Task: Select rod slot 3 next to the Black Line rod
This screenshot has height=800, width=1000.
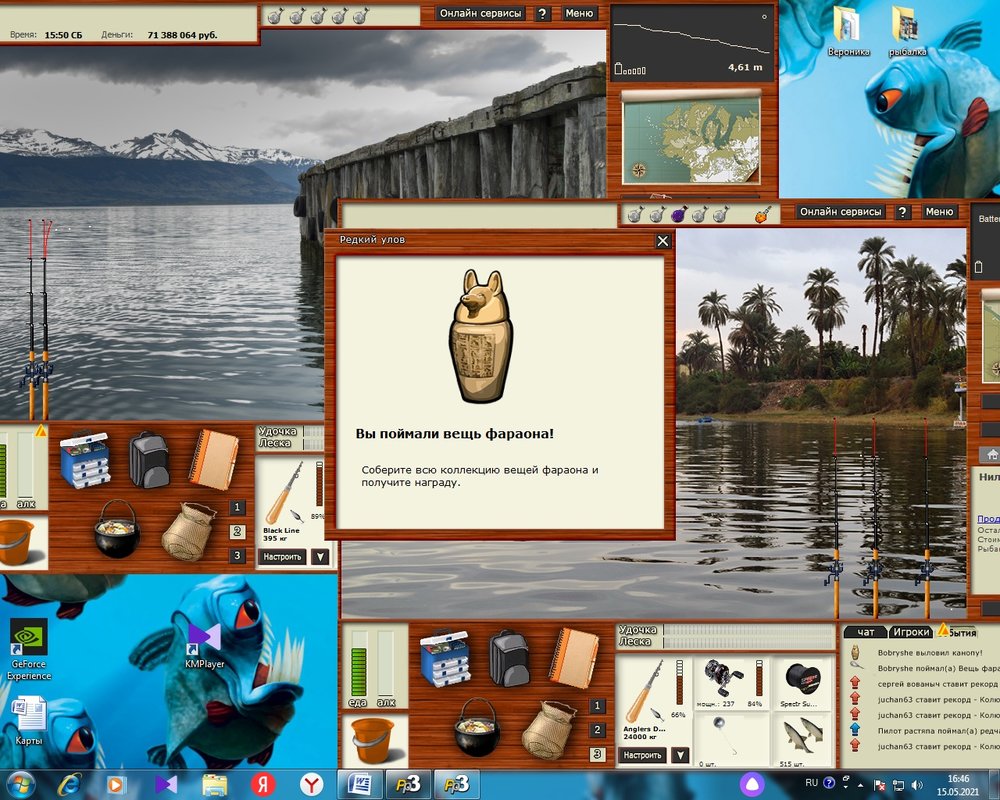Action: pos(237,556)
